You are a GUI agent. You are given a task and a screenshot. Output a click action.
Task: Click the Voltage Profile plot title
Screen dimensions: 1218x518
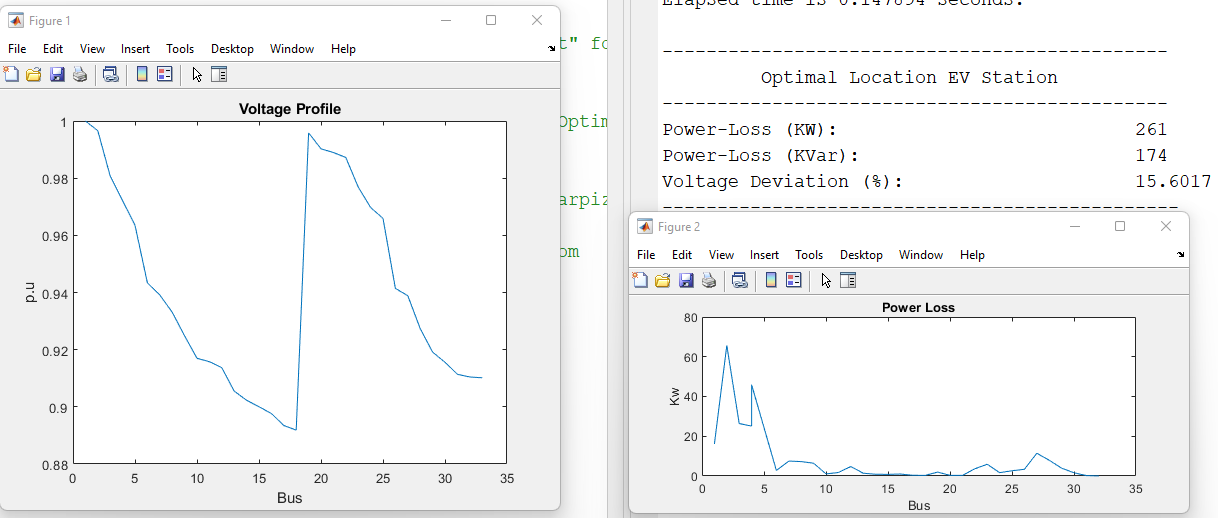pyautogui.click(x=290, y=109)
